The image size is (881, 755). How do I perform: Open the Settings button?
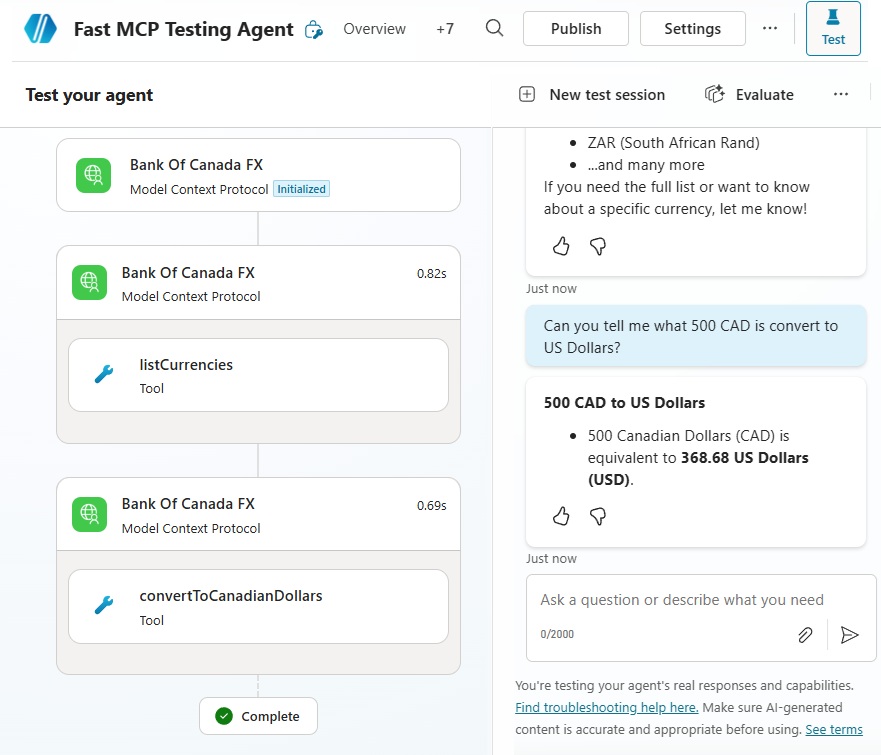click(692, 29)
